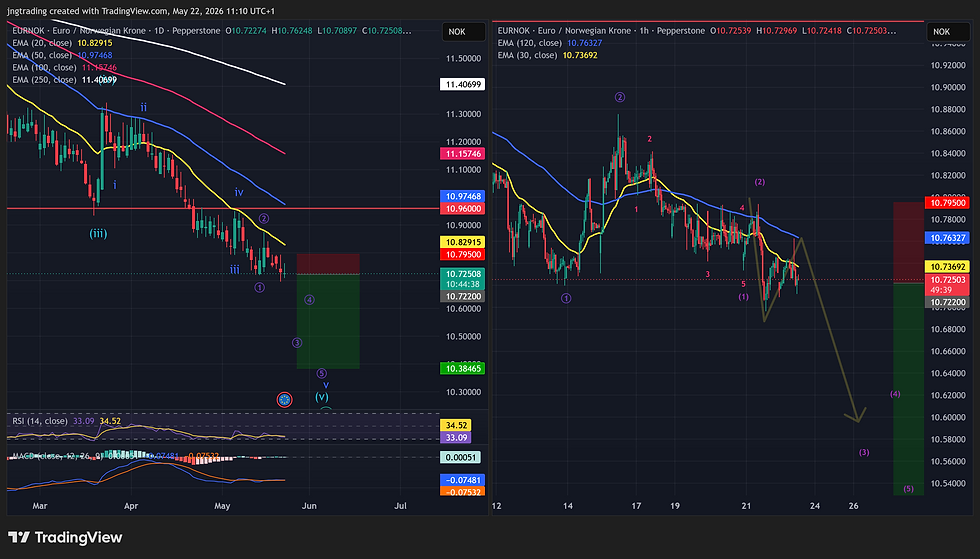Select the purple (4) projection label on 1h chart
The height and width of the screenshot is (559, 980).
pos(895,394)
